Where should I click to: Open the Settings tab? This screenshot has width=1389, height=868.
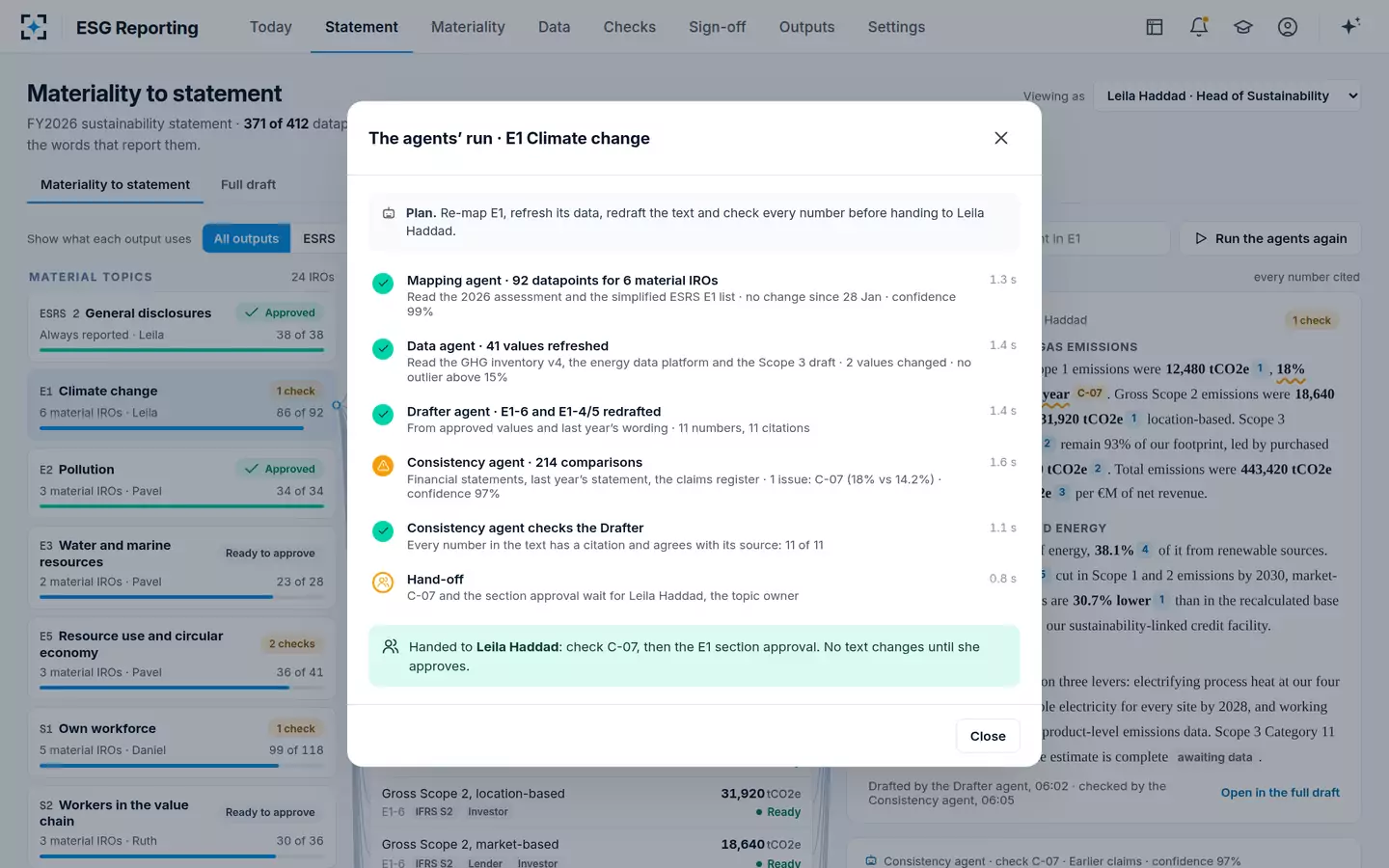(x=896, y=27)
